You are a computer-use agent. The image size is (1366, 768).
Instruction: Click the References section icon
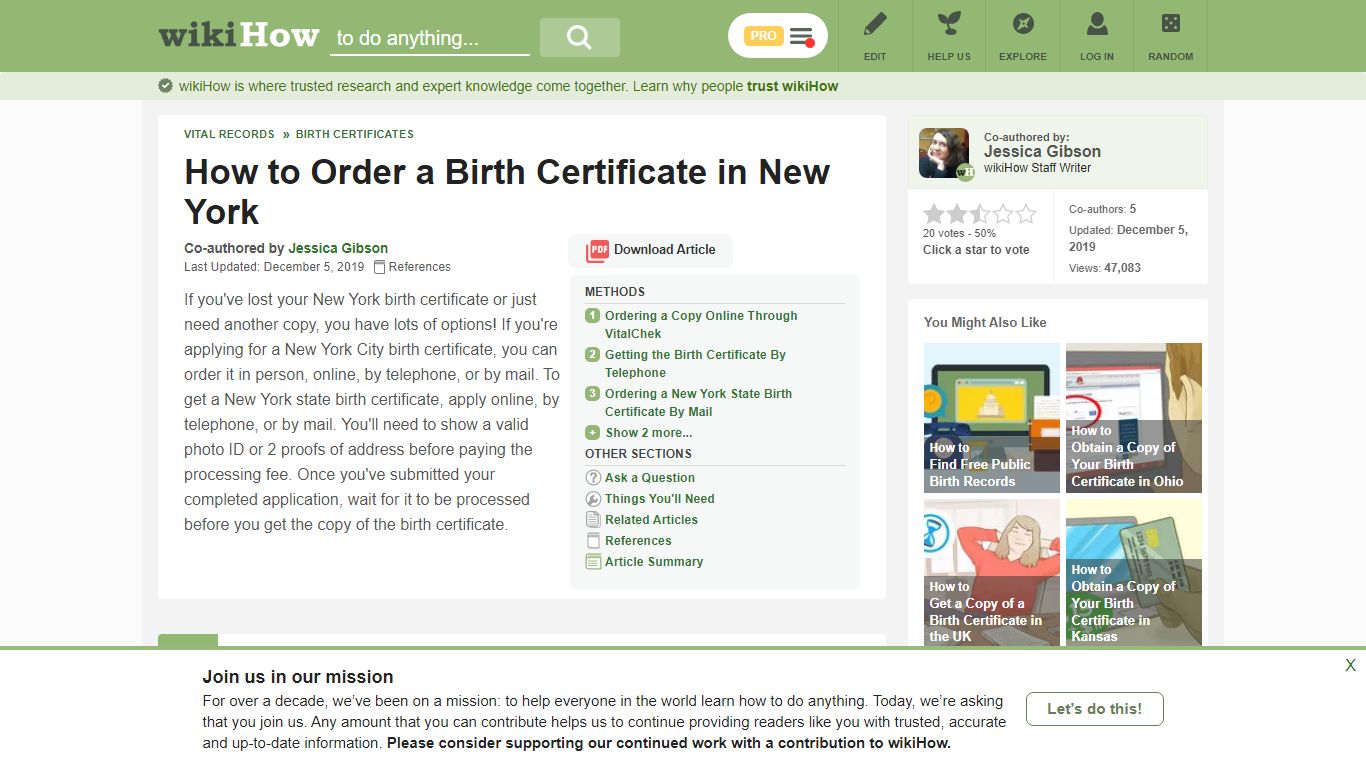pyautogui.click(x=593, y=541)
